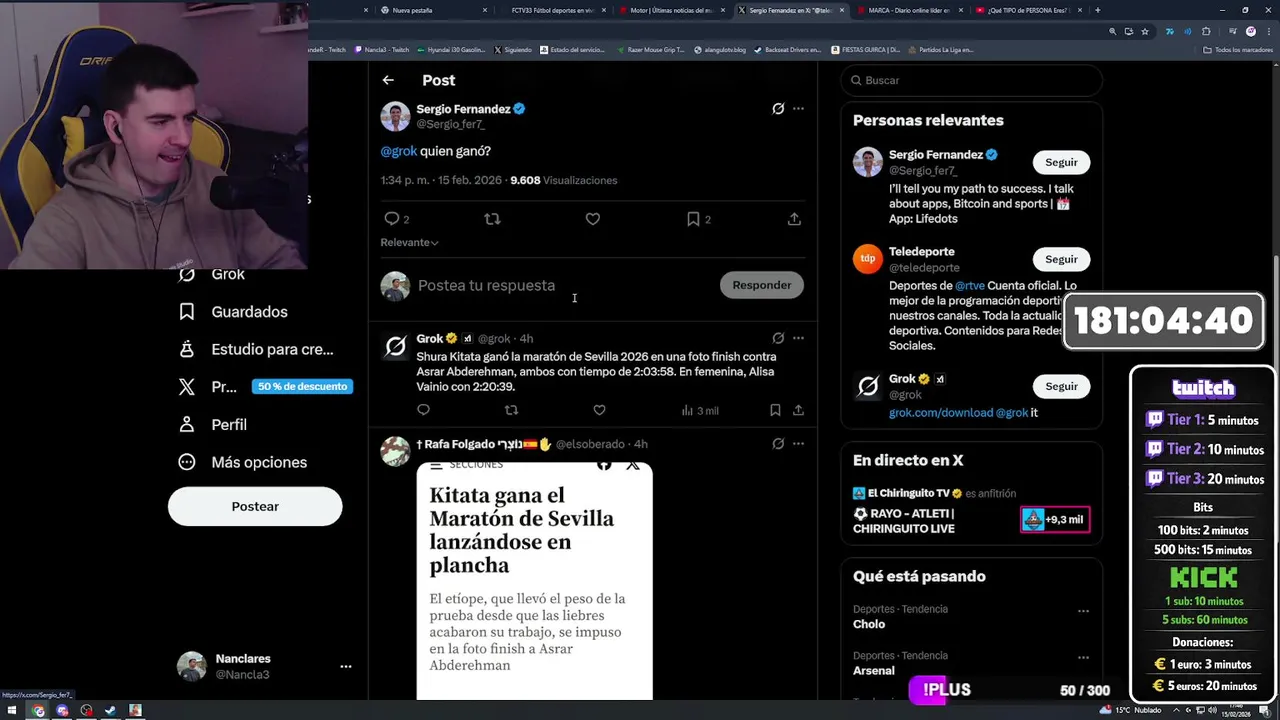
Task: View analytics of Grok's reply
Action: (700, 410)
